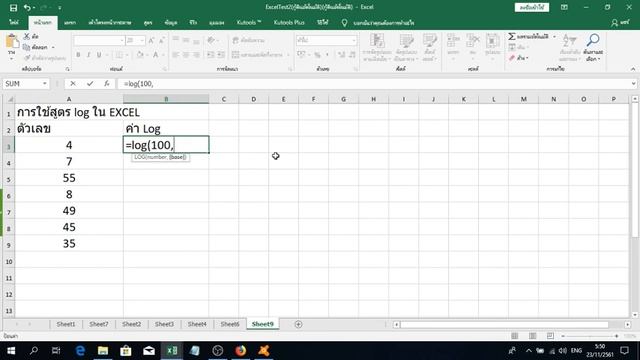Click the Orientation text angle icon
This screenshot has height=360, width=640.
coord(211,40)
